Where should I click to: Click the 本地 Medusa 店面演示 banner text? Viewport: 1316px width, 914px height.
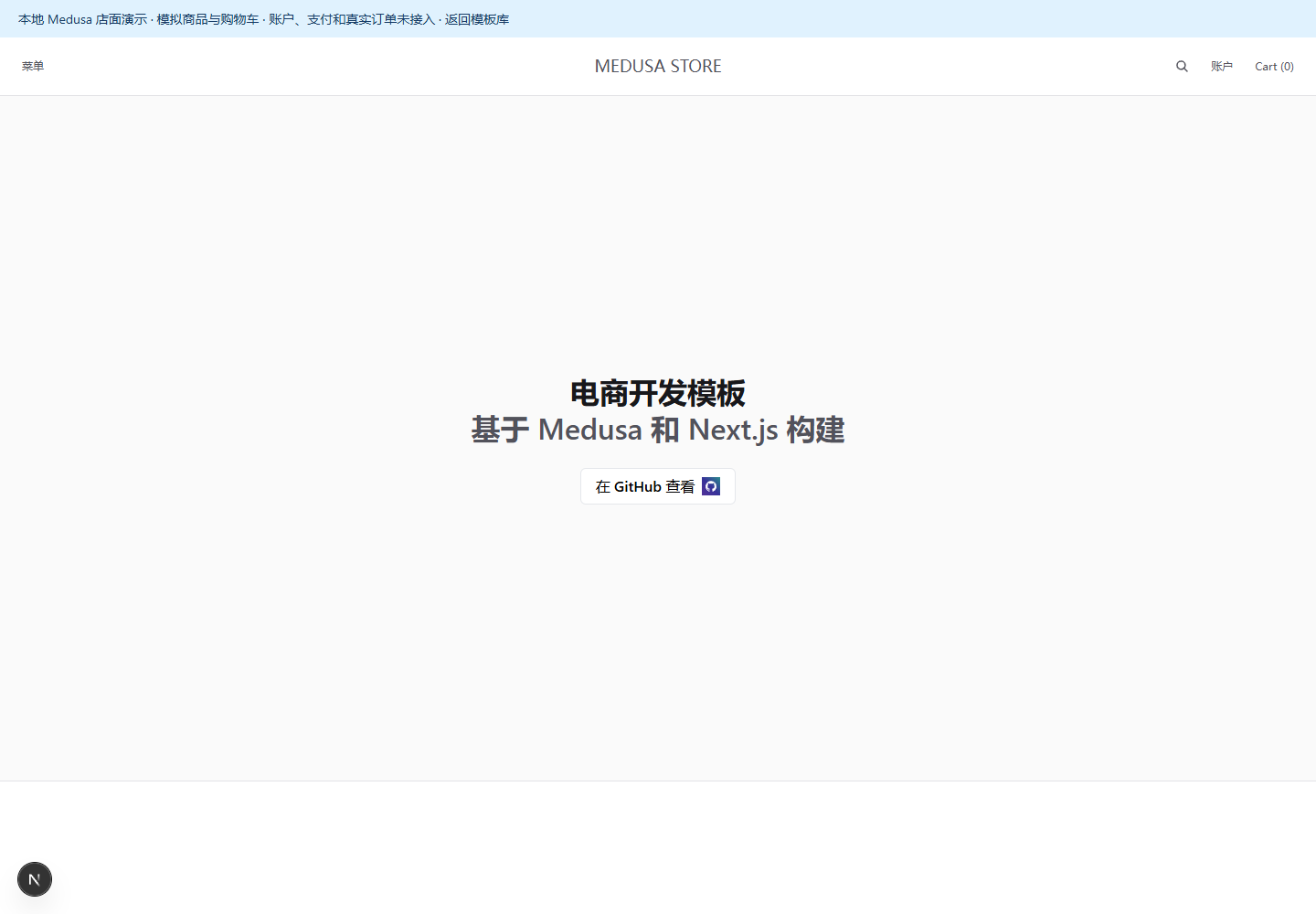point(82,19)
